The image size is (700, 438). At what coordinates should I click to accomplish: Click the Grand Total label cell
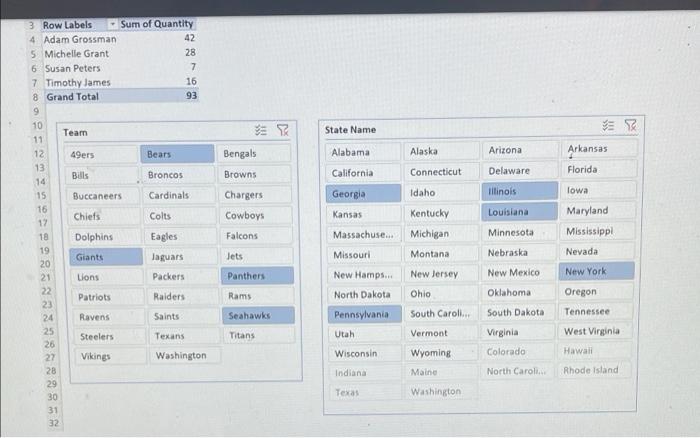[x=73, y=97]
